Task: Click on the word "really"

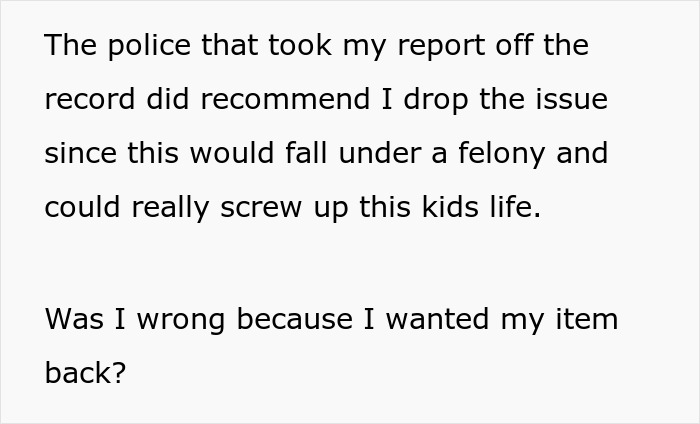Action: 170,208
